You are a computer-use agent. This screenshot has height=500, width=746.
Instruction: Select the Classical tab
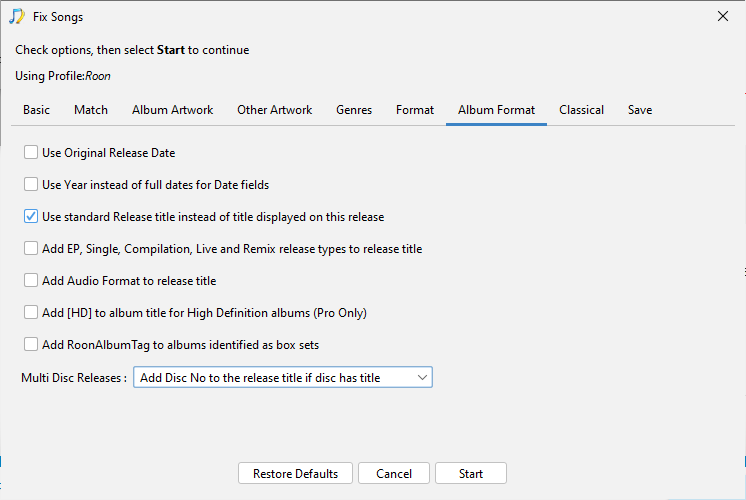pyautogui.click(x=581, y=110)
